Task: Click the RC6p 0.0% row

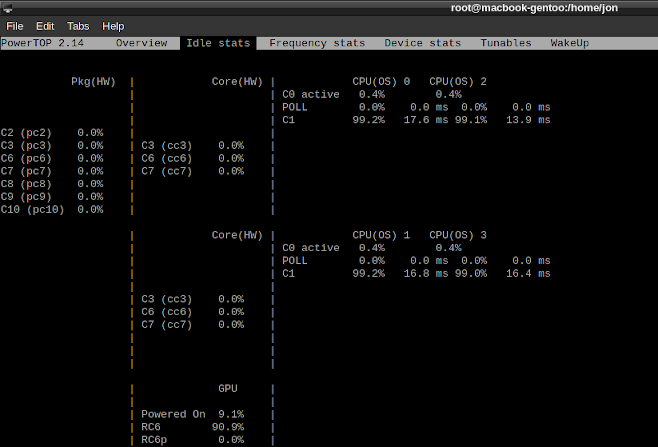Action: click(193, 440)
